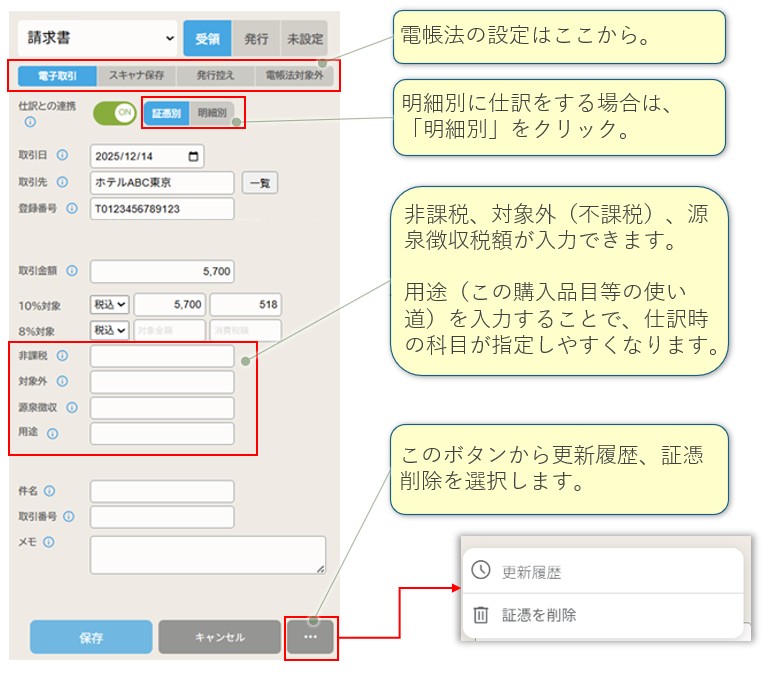This screenshot has width=778, height=674.
Task: Click the 源泉徴収 input field
Action: click(x=162, y=408)
